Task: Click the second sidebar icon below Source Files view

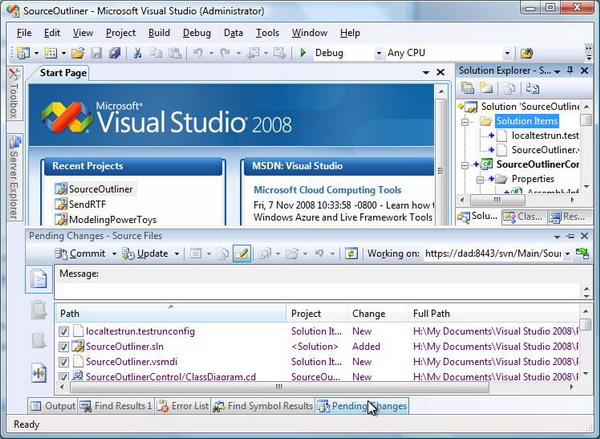Action: 39,341
